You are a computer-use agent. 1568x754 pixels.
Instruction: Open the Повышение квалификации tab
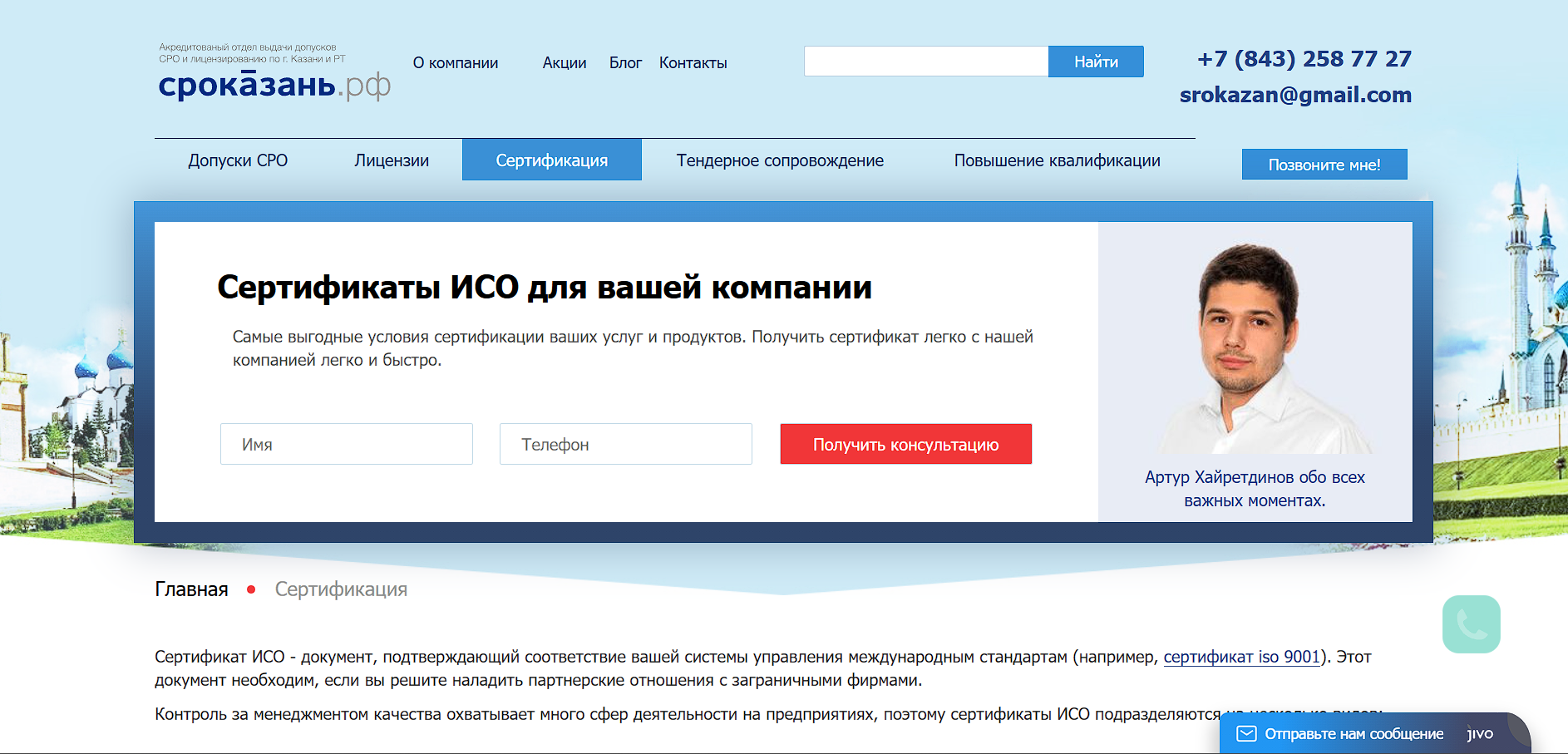pos(1058,160)
